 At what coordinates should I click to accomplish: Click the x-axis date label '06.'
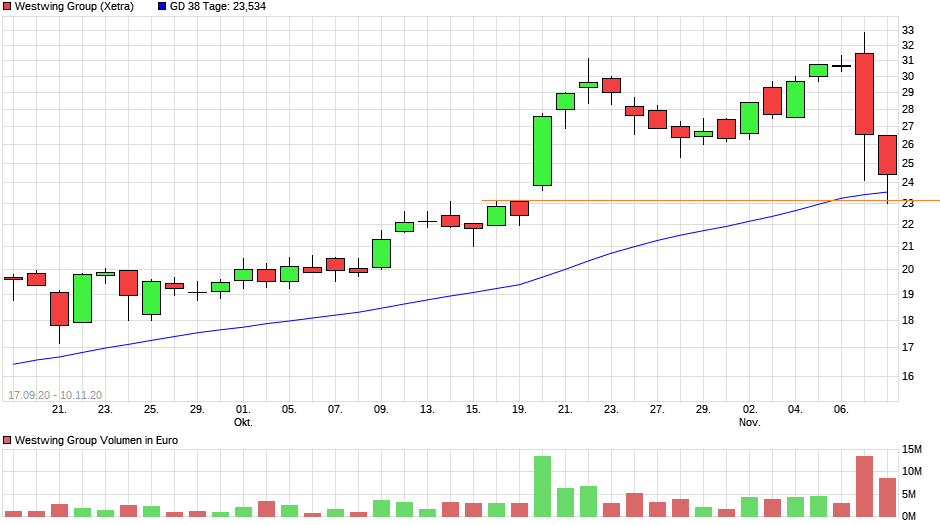841,409
